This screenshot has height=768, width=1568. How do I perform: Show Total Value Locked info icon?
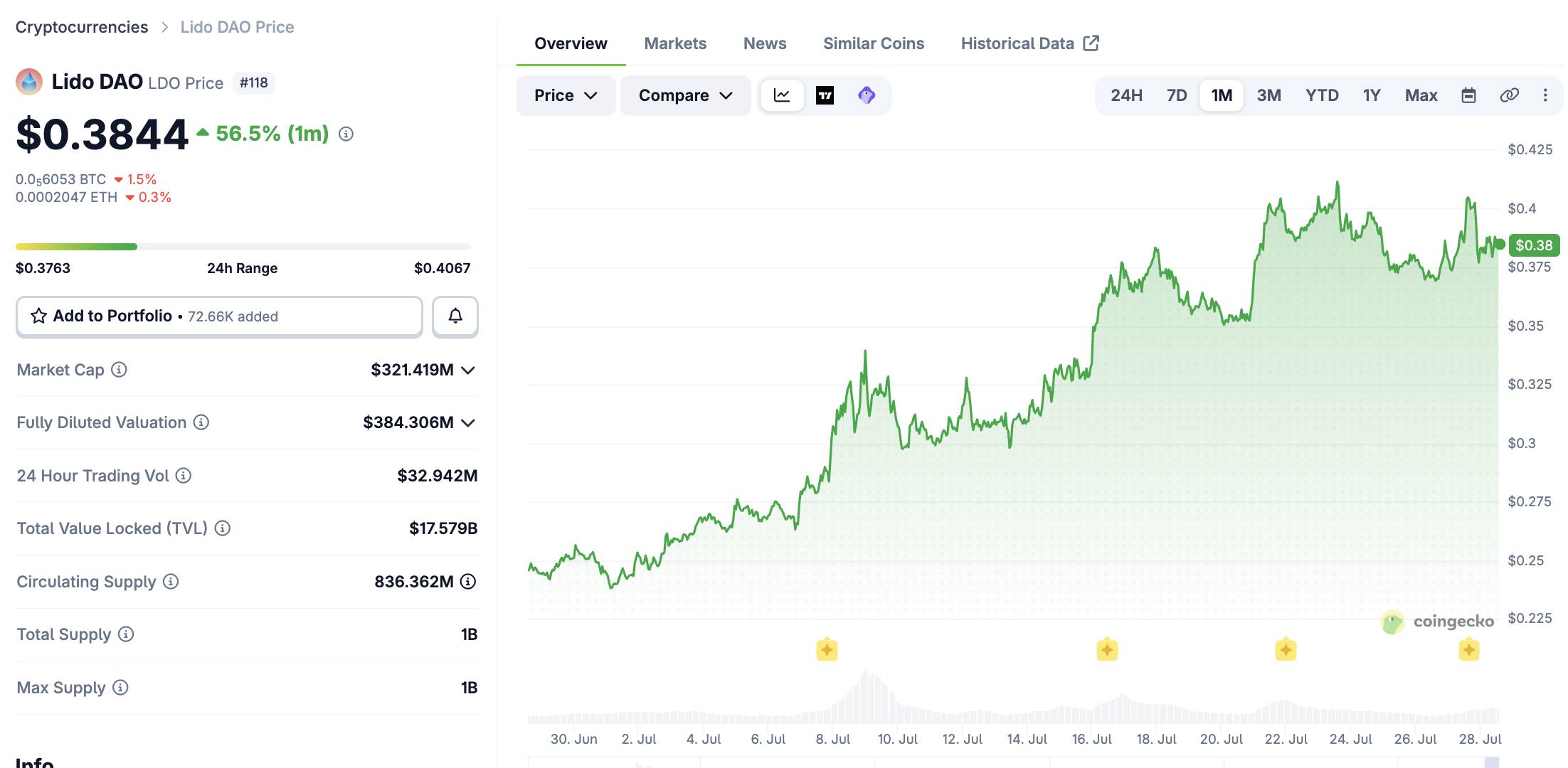tap(223, 528)
